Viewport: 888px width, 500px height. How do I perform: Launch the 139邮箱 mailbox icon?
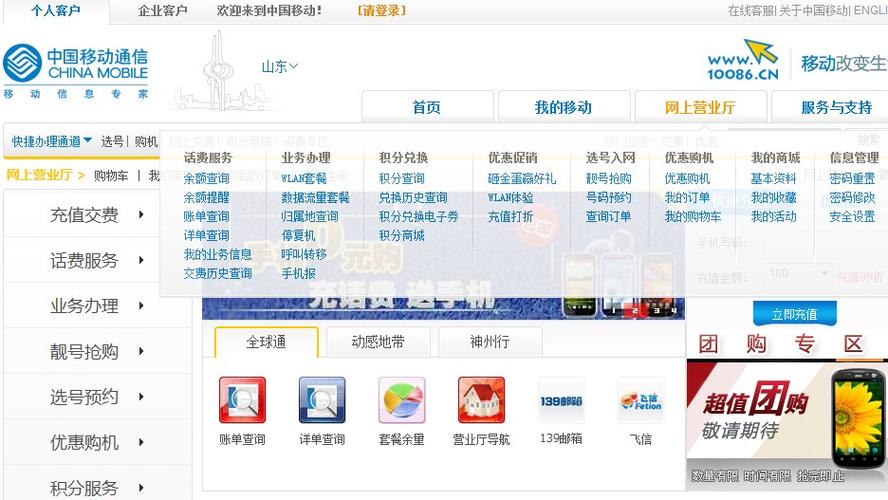point(561,400)
